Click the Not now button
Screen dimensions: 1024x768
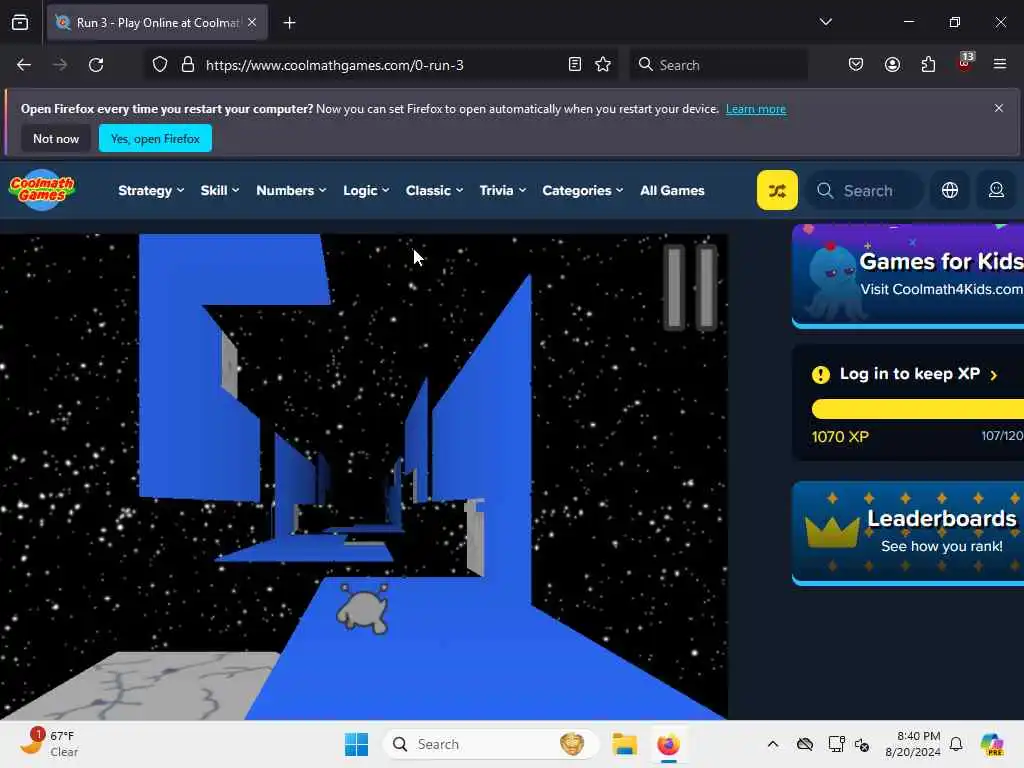click(56, 138)
